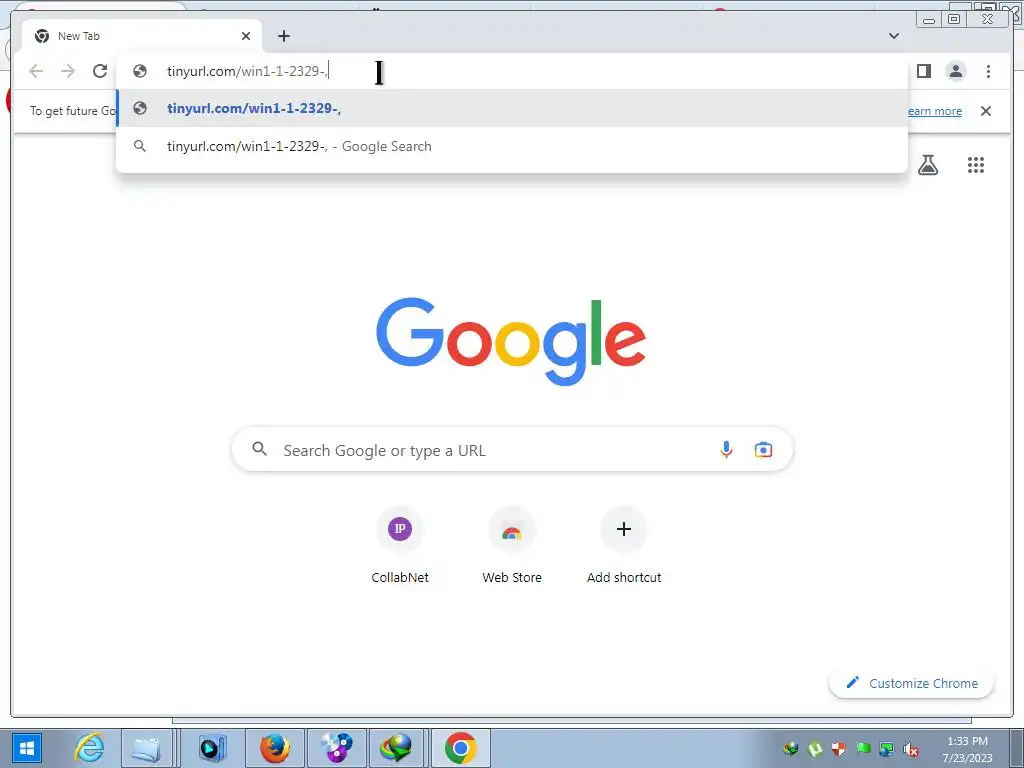Start voice search with microphone
The image size is (1024, 768).
click(726, 449)
